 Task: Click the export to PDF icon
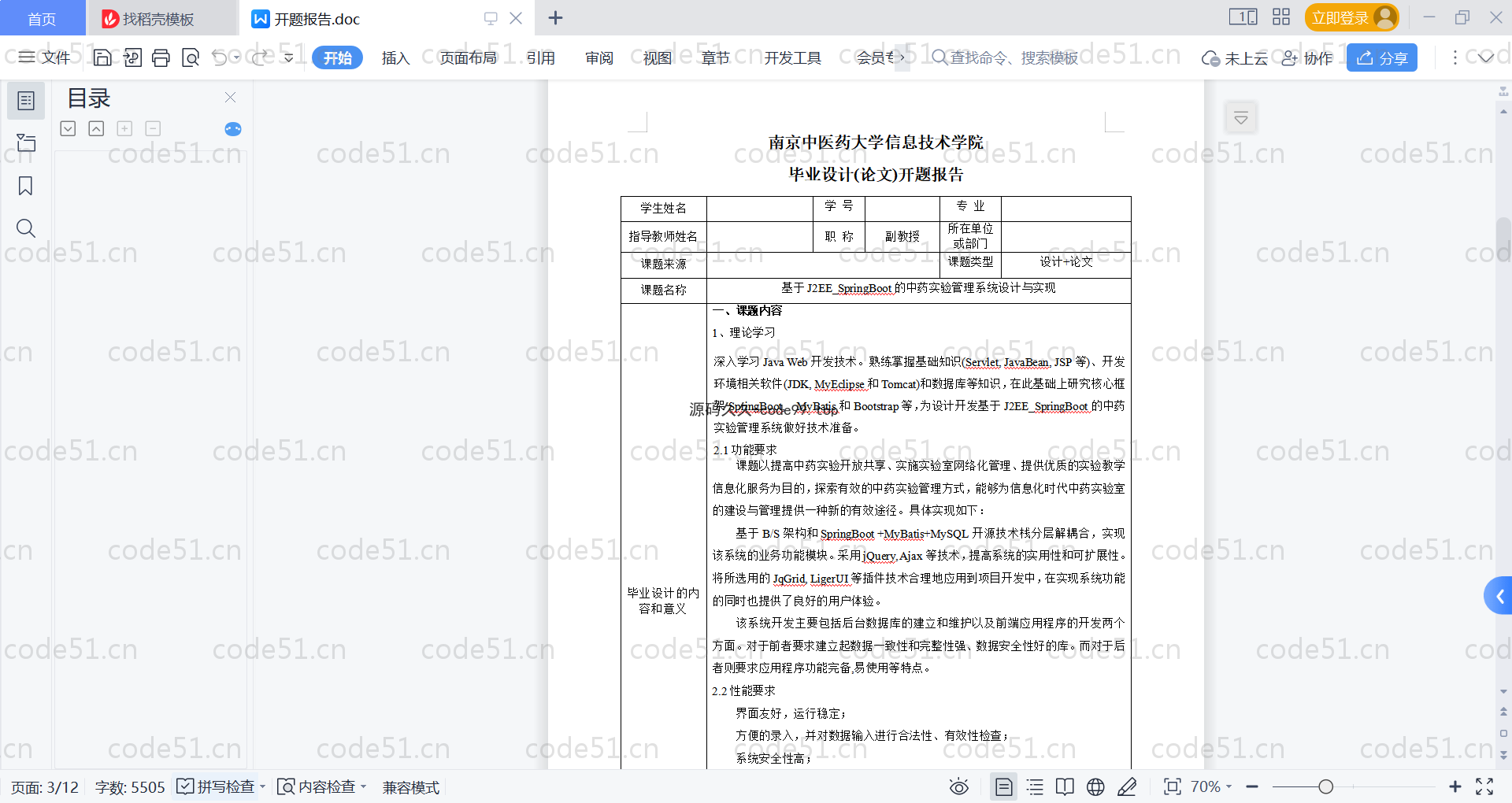tap(132, 57)
